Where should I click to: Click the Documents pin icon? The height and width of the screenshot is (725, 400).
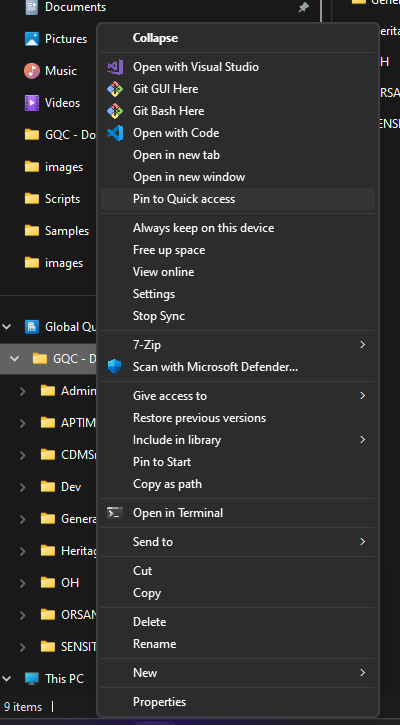[x=303, y=7]
